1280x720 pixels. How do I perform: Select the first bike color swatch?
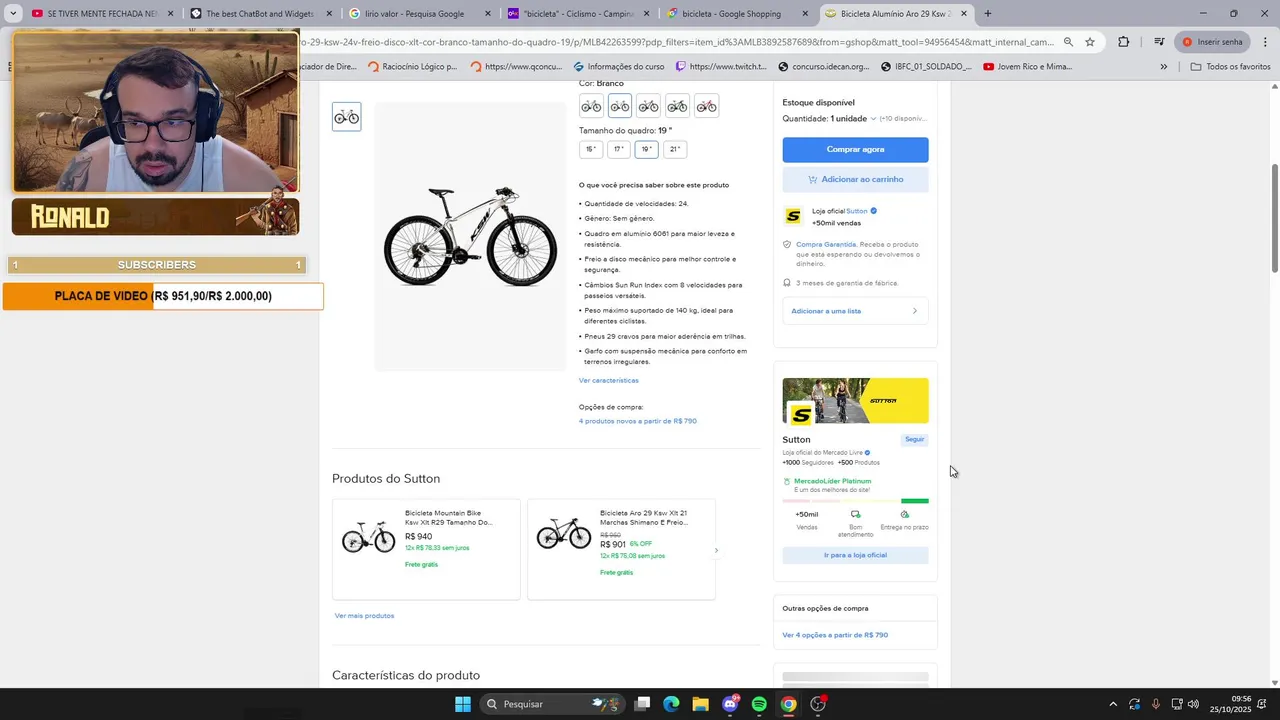[591, 106]
